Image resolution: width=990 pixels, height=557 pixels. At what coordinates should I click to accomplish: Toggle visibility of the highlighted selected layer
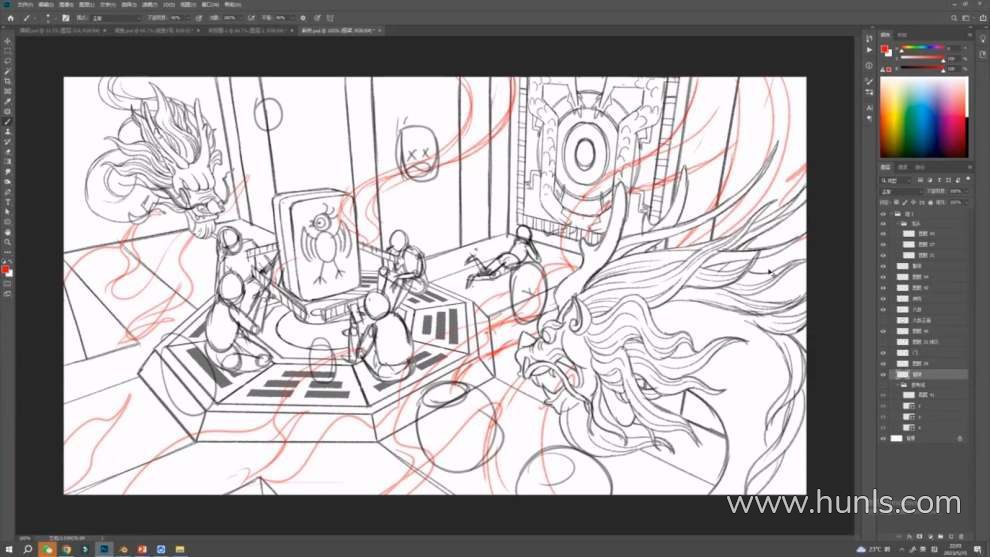click(x=883, y=374)
